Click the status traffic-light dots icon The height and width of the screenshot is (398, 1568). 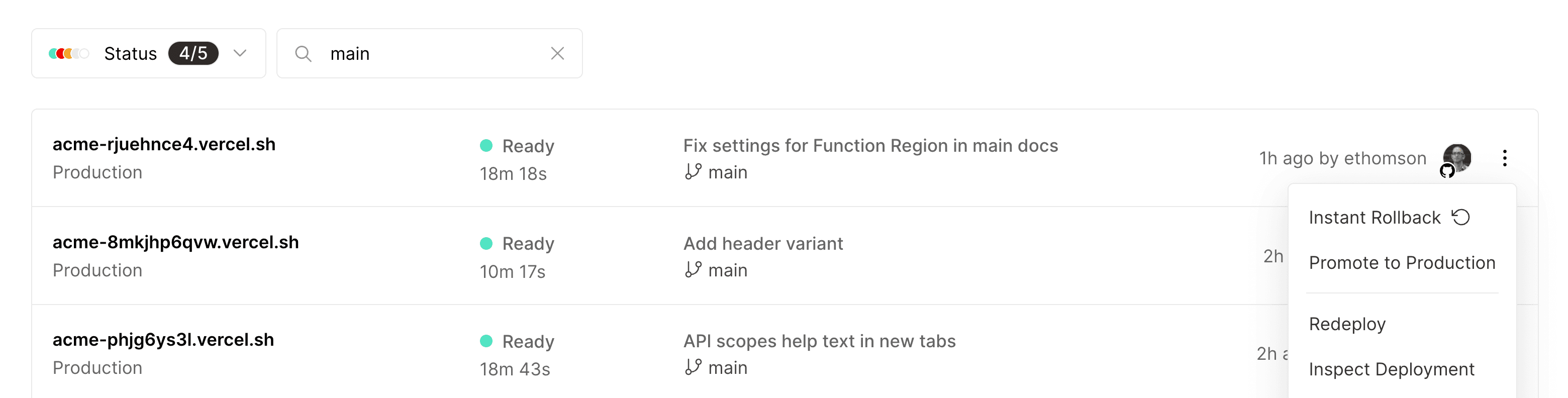pyautogui.click(x=67, y=53)
